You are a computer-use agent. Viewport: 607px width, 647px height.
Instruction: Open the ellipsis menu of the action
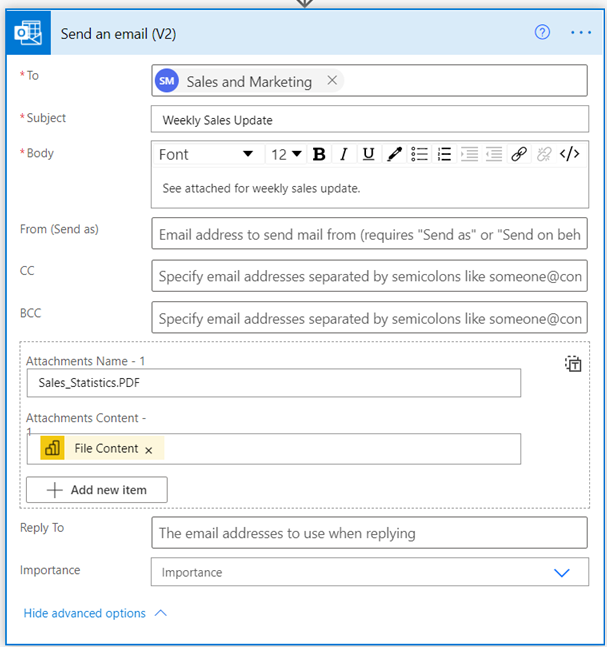581,33
